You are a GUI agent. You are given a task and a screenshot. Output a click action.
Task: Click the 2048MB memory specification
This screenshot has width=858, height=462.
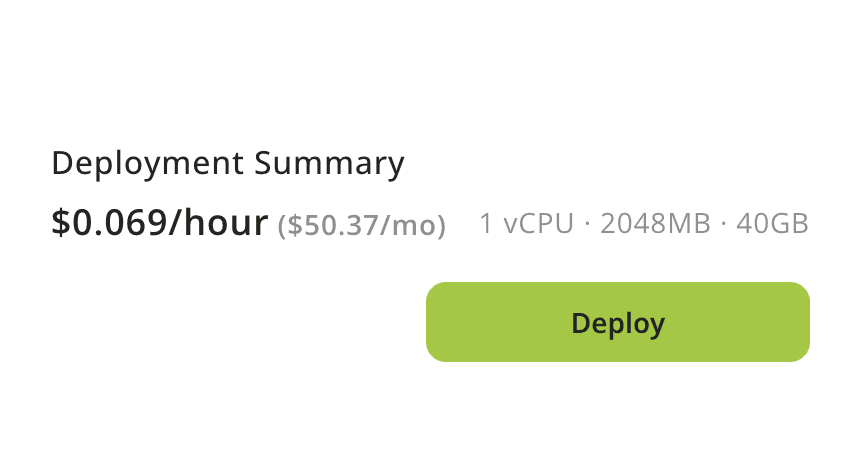coord(655,224)
